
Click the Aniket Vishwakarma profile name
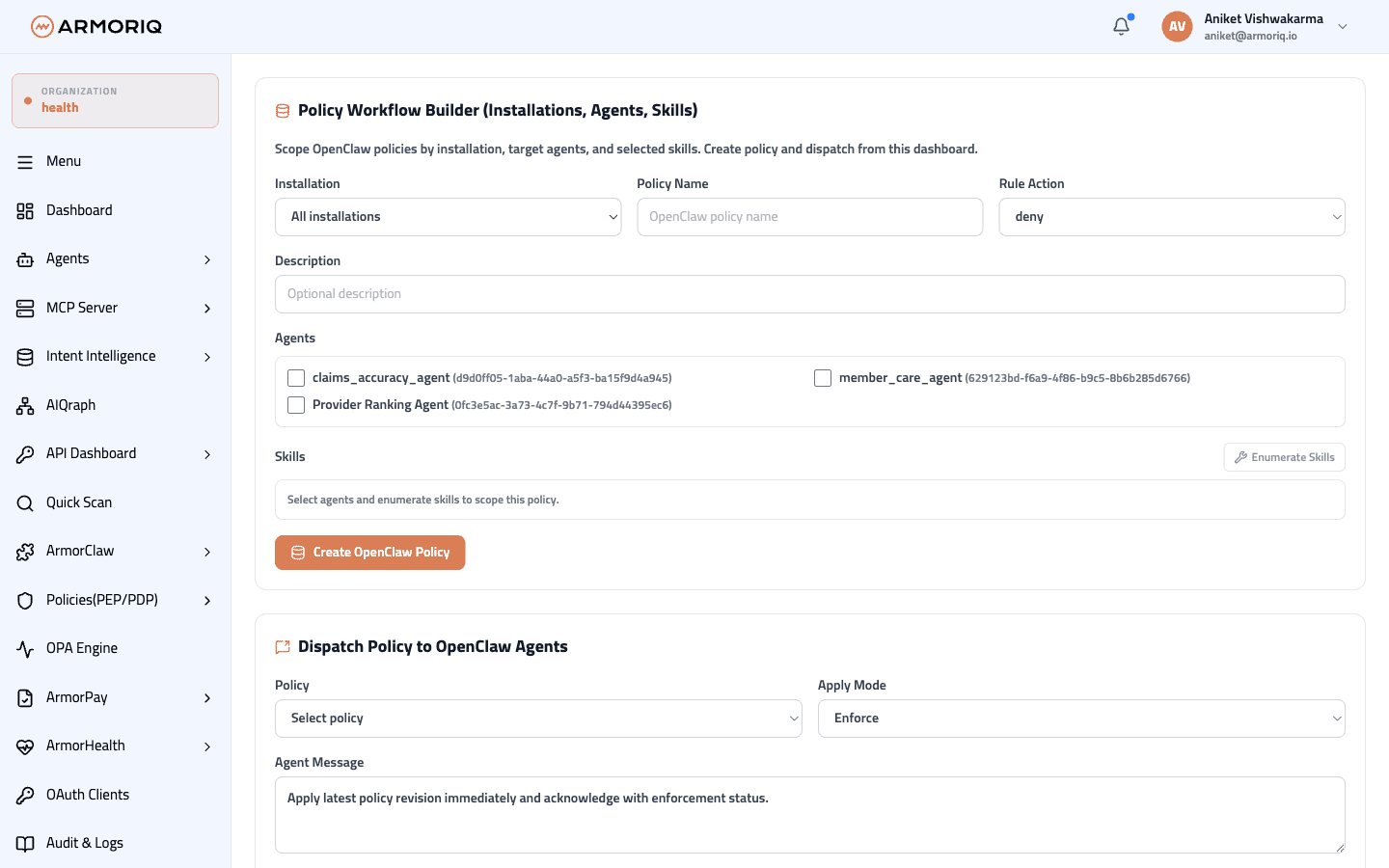click(1264, 18)
